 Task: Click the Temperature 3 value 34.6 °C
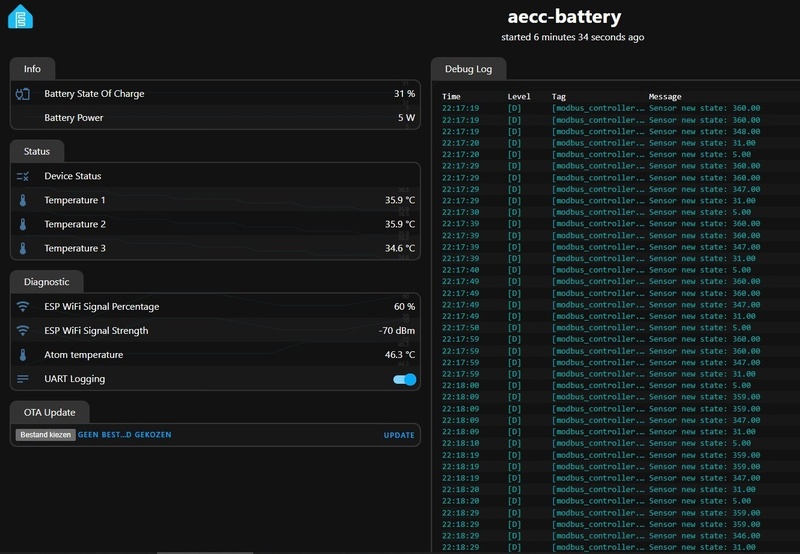[x=400, y=248]
